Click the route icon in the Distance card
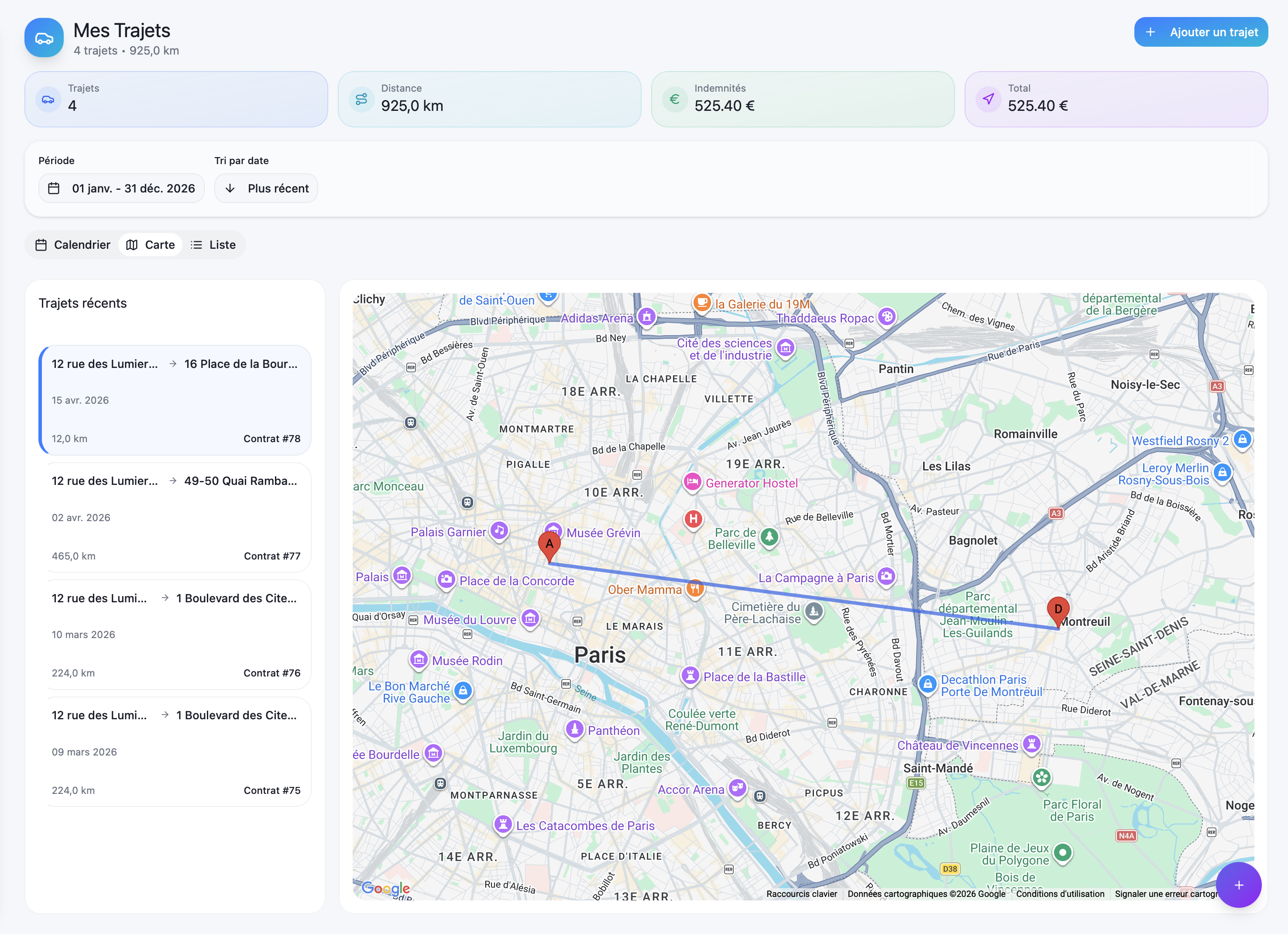 361,100
